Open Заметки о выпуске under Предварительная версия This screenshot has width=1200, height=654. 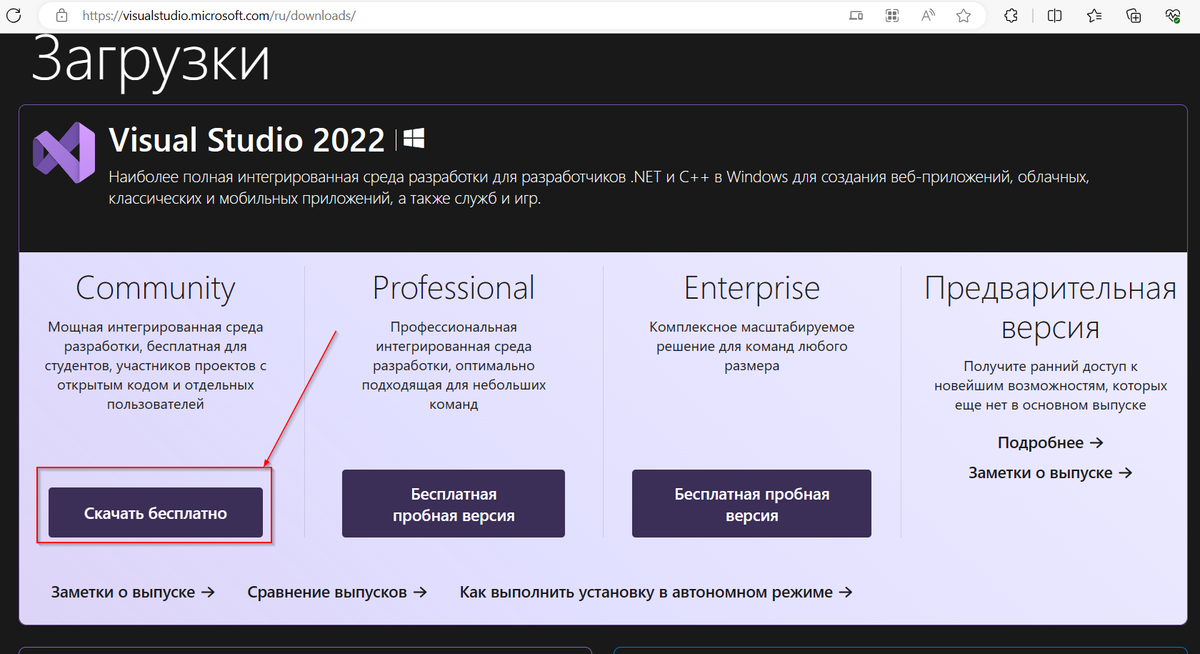pos(1050,472)
